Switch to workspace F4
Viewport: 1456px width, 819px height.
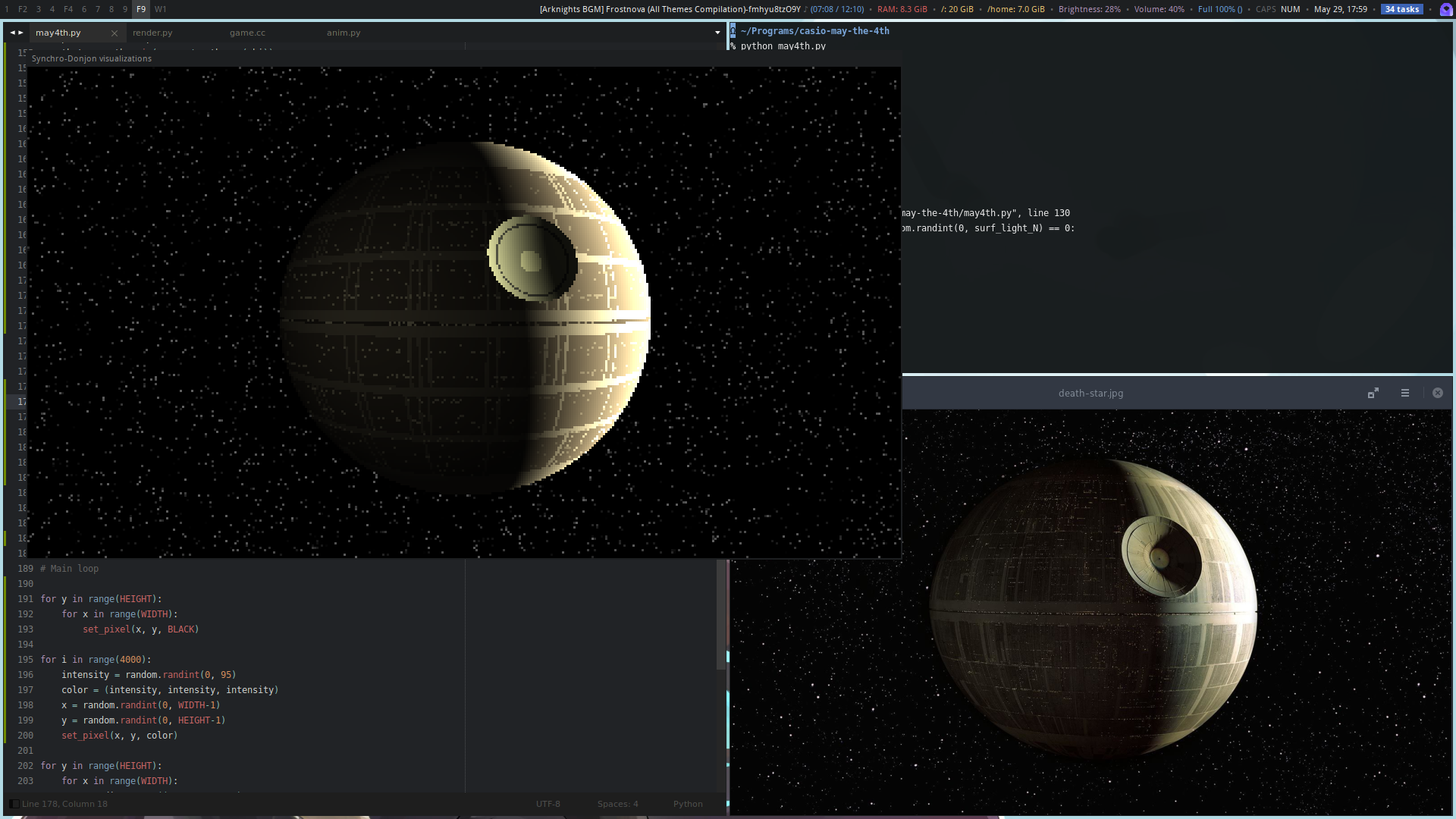tap(68, 9)
